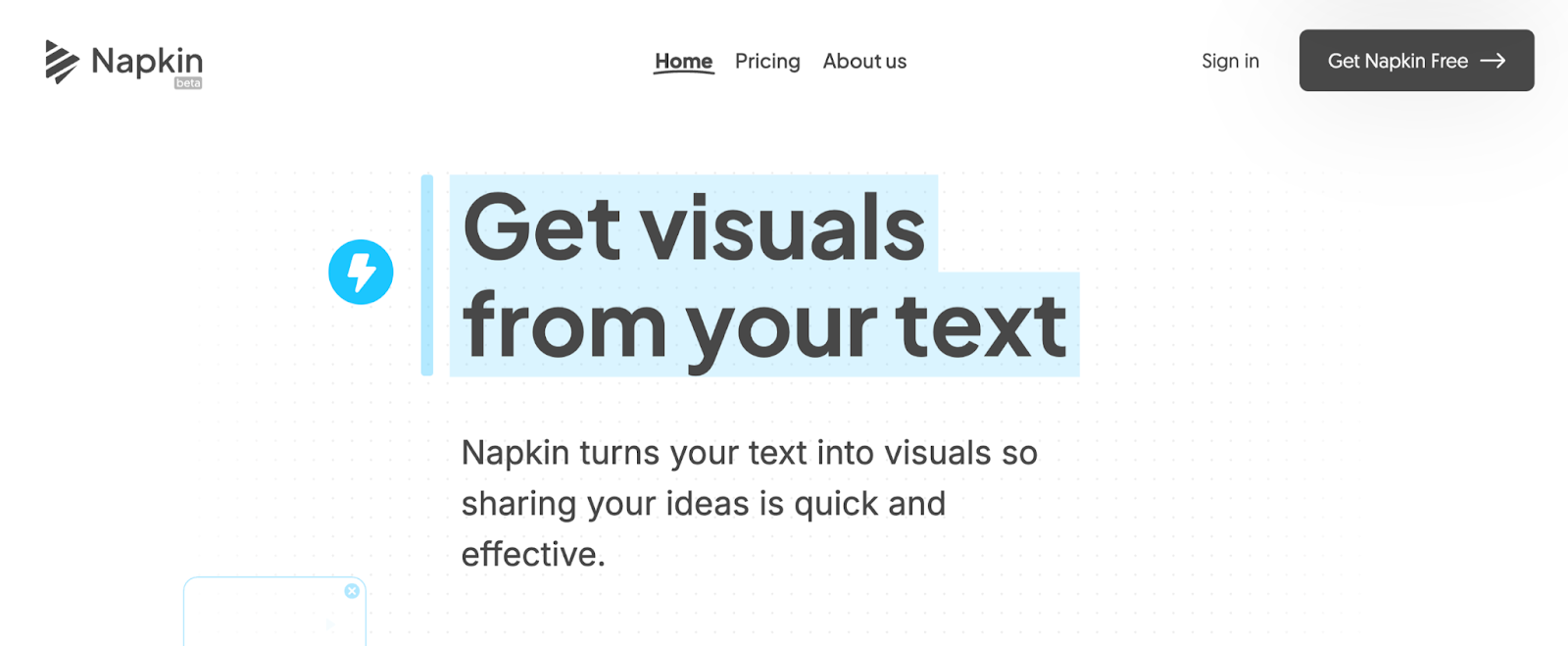Open the About us page

point(864,61)
